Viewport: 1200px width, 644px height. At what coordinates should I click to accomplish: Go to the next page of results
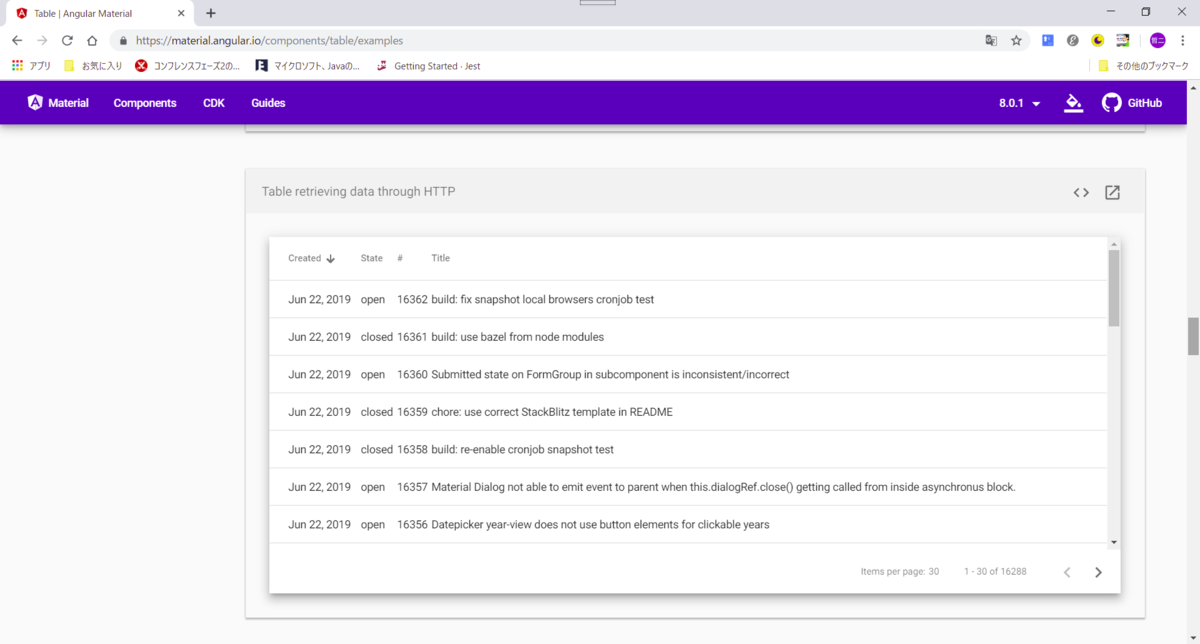pyautogui.click(x=1097, y=571)
